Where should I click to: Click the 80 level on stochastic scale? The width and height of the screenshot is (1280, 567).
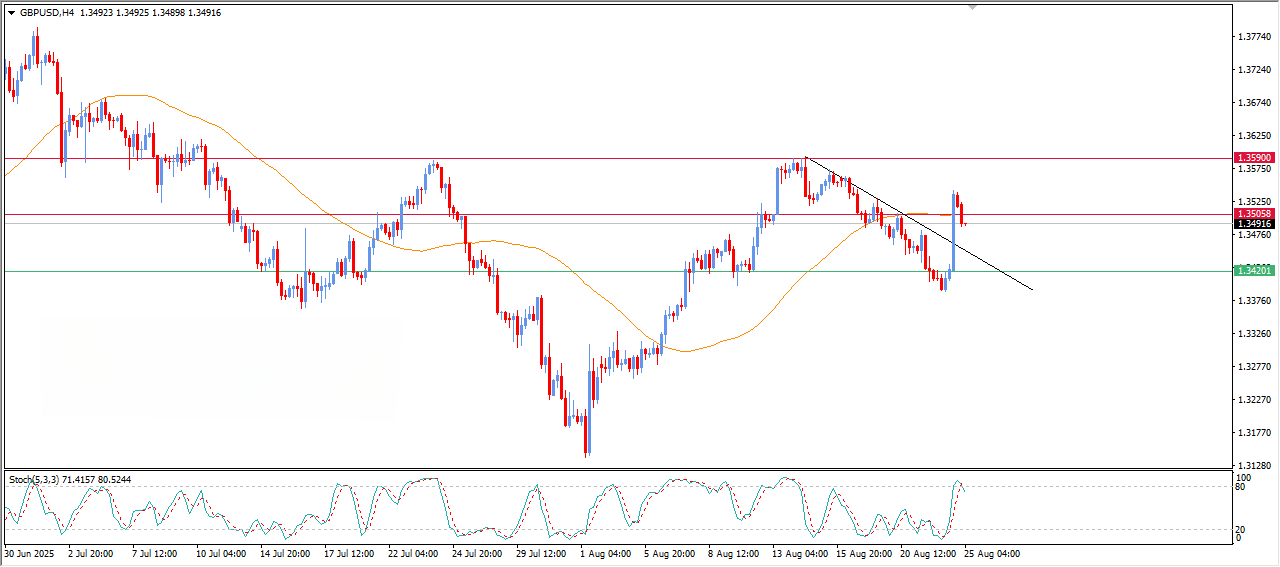(x=1241, y=488)
